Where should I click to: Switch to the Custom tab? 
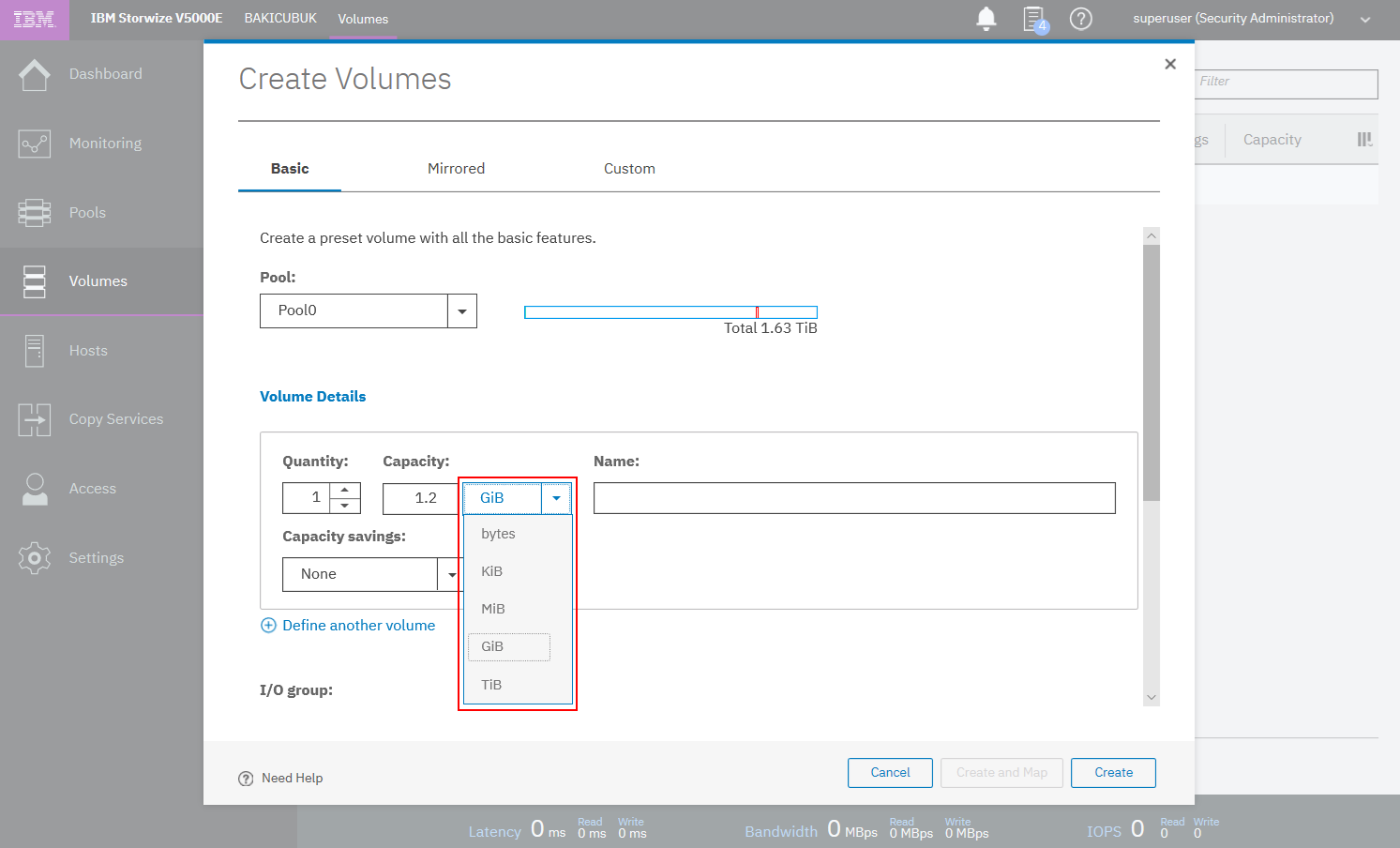629,169
